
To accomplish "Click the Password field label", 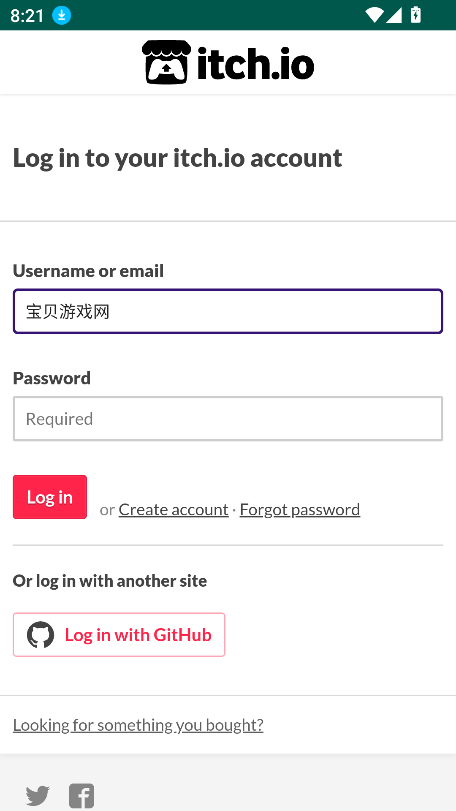I will click(52, 378).
